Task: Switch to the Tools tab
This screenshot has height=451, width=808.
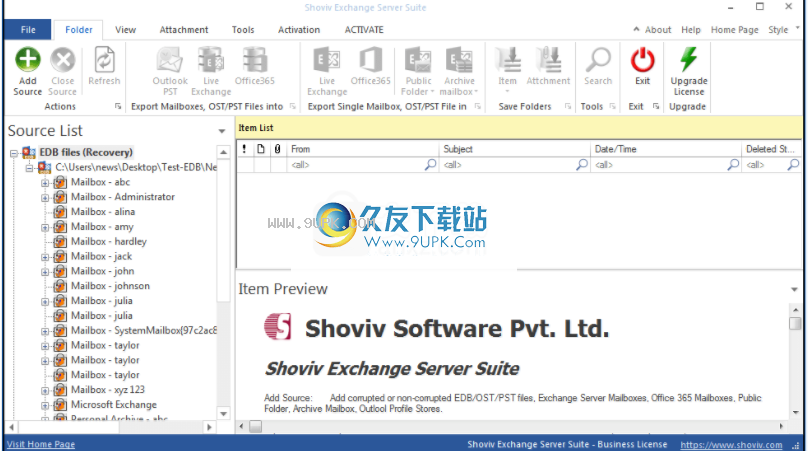Action: pos(243,30)
